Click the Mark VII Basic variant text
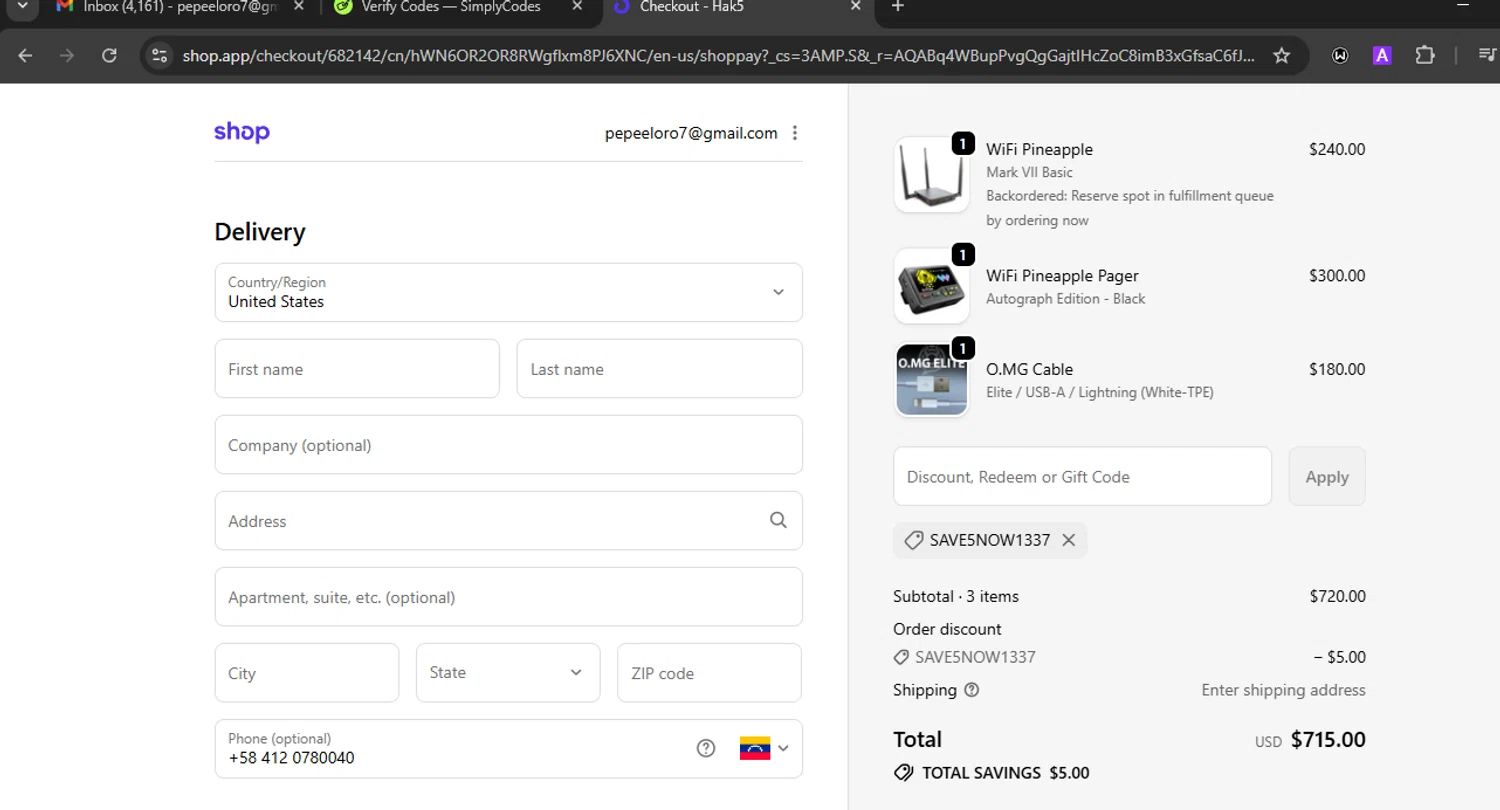This screenshot has width=1500, height=810. pyautogui.click(x=1029, y=172)
